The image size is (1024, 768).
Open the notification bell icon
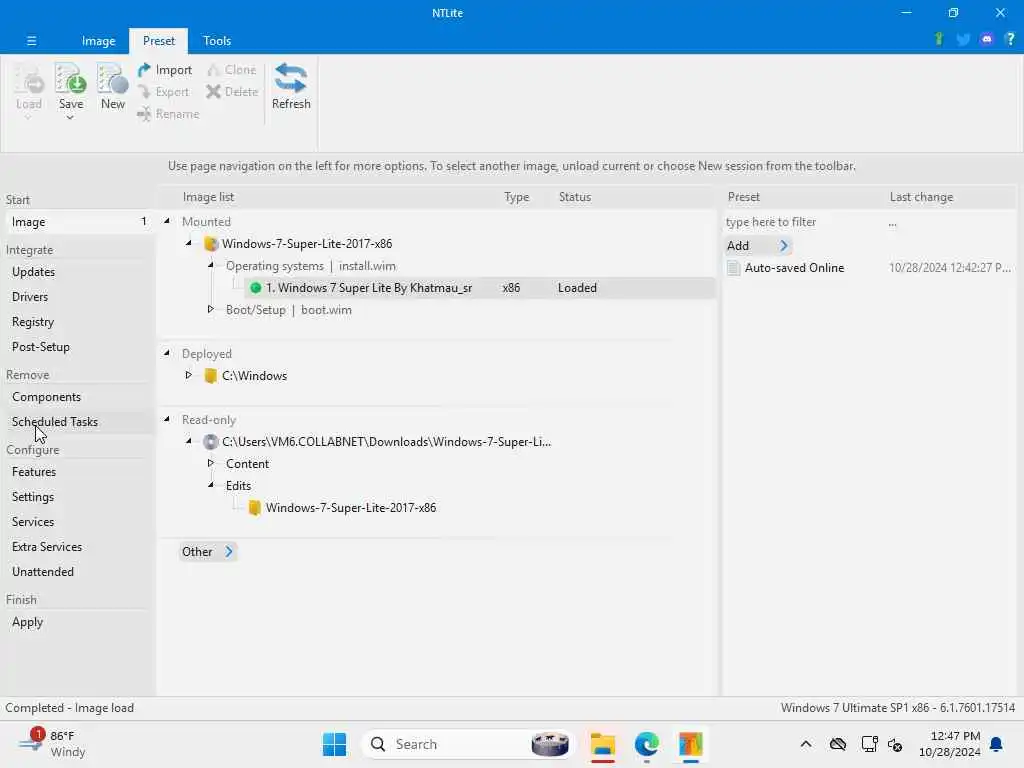click(996, 744)
